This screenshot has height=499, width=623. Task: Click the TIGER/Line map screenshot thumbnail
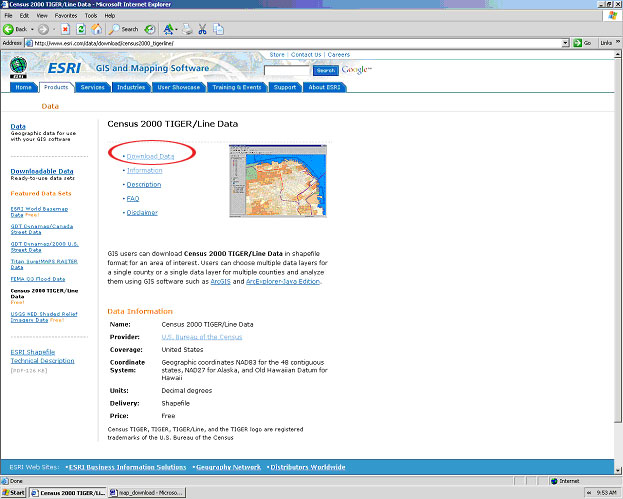[278, 181]
